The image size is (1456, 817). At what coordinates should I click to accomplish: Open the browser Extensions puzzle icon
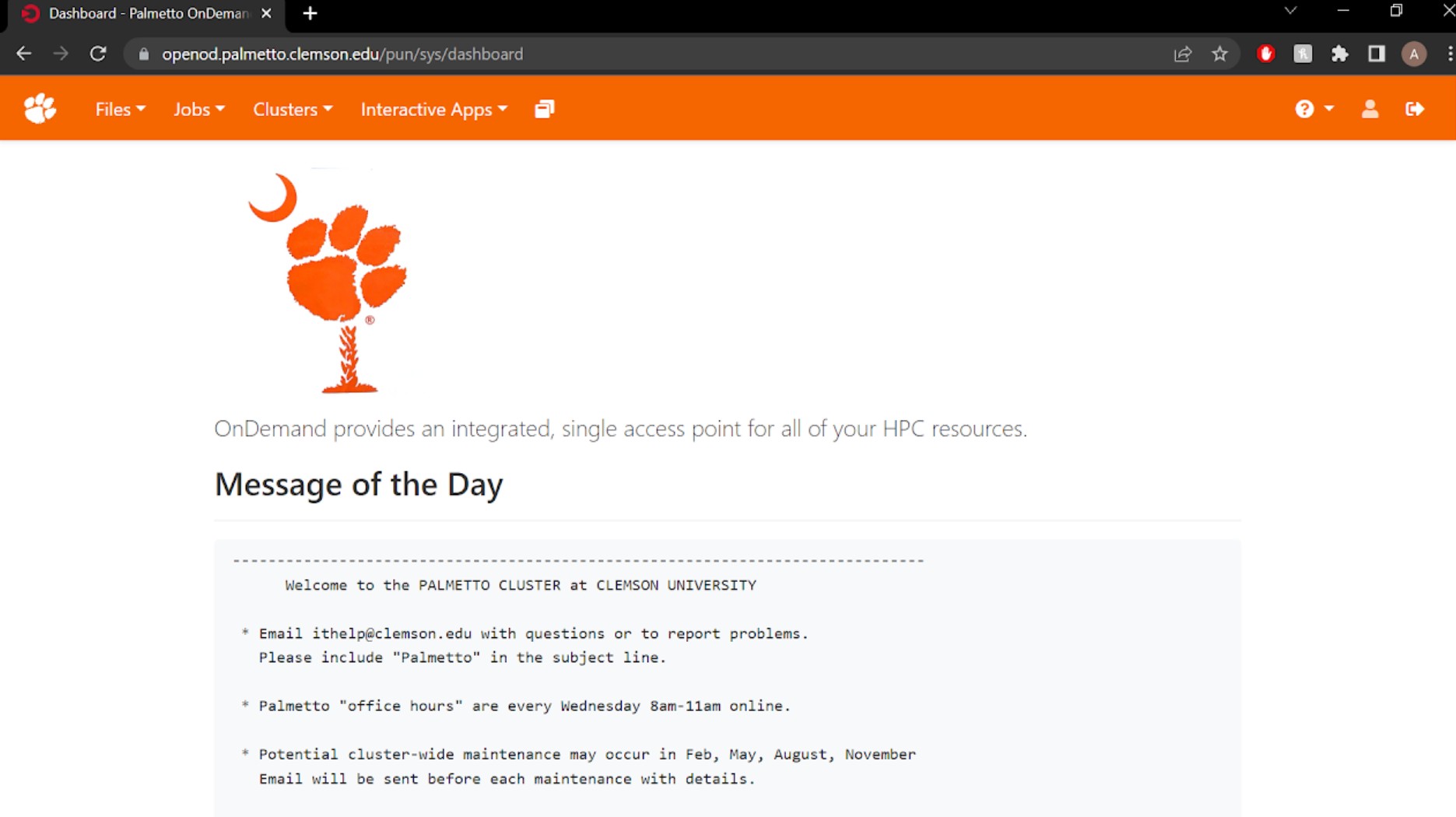point(1339,54)
